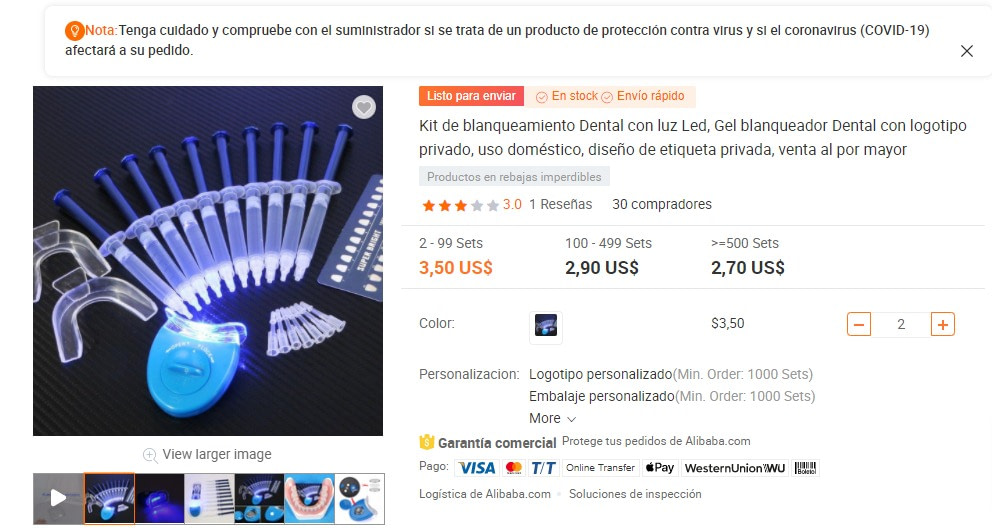
Task: Increase quantity with the plus button
Action: pos(943,324)
